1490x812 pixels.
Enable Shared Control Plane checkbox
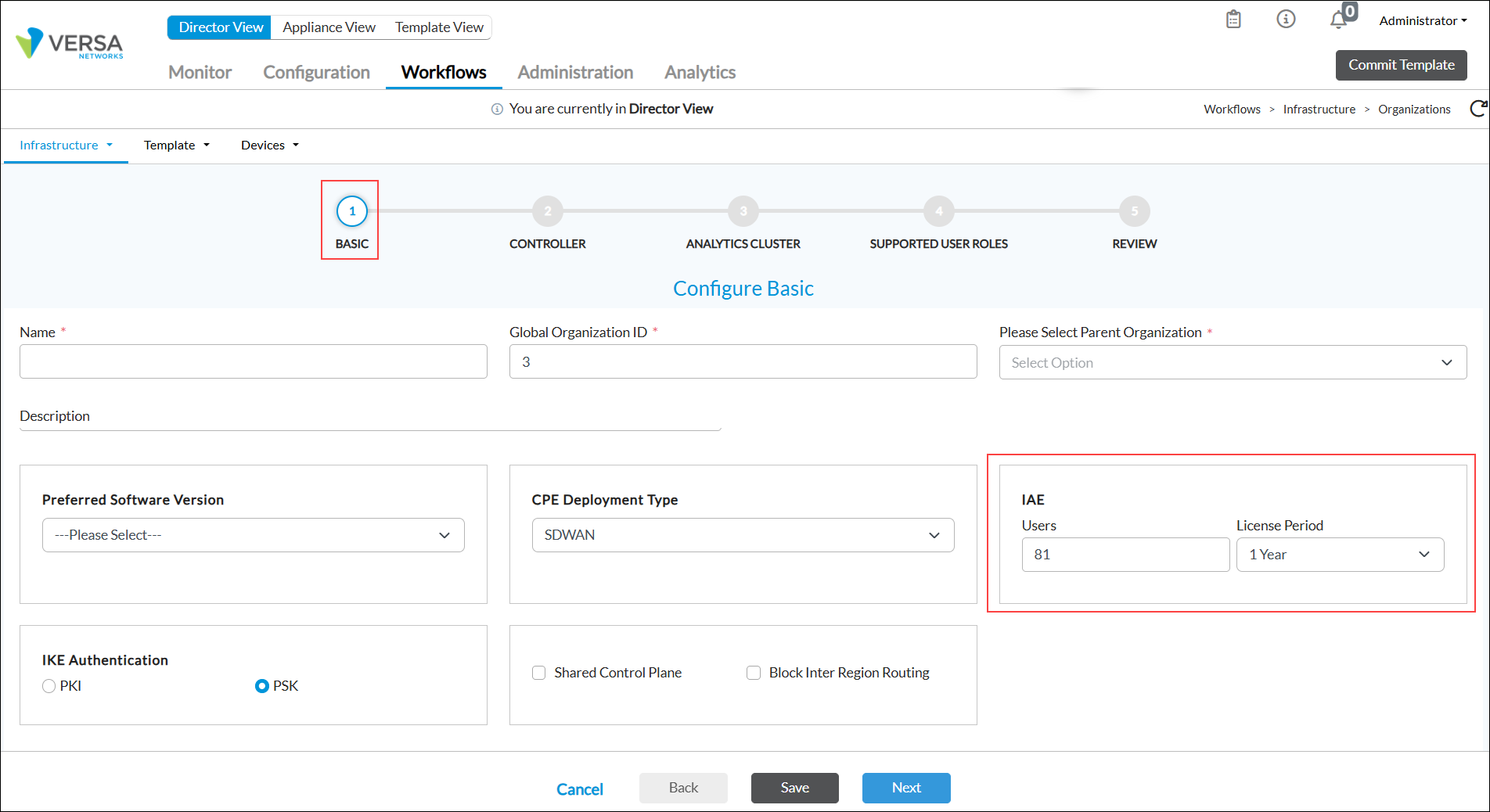[538, 673]
